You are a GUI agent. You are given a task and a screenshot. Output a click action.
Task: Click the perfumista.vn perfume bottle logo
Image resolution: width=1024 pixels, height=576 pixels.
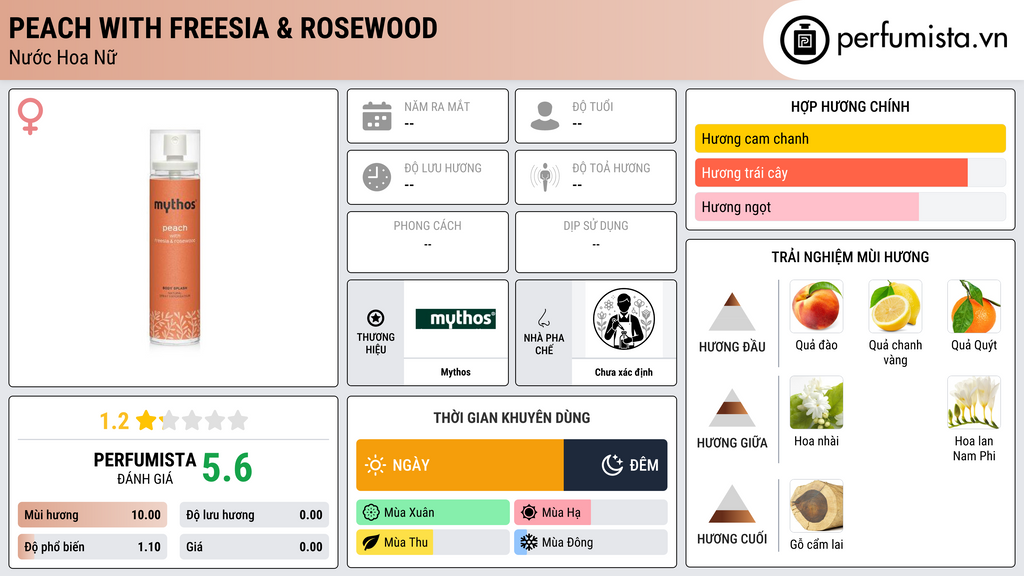point(804,40)
